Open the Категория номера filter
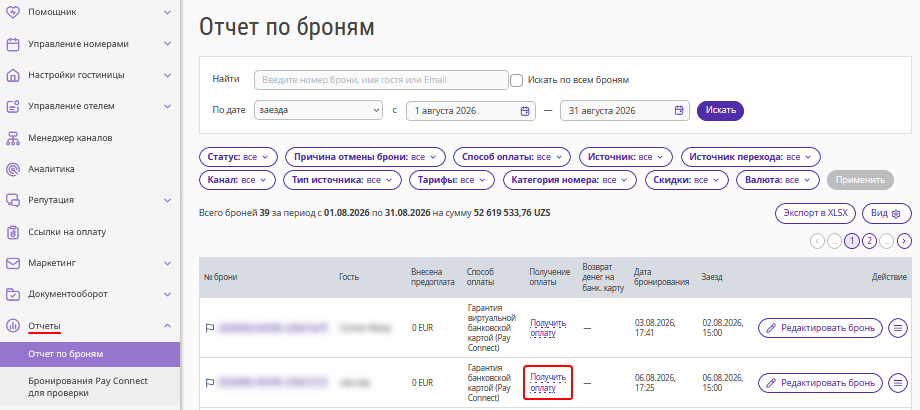The image size is (920, 410). 570,180
